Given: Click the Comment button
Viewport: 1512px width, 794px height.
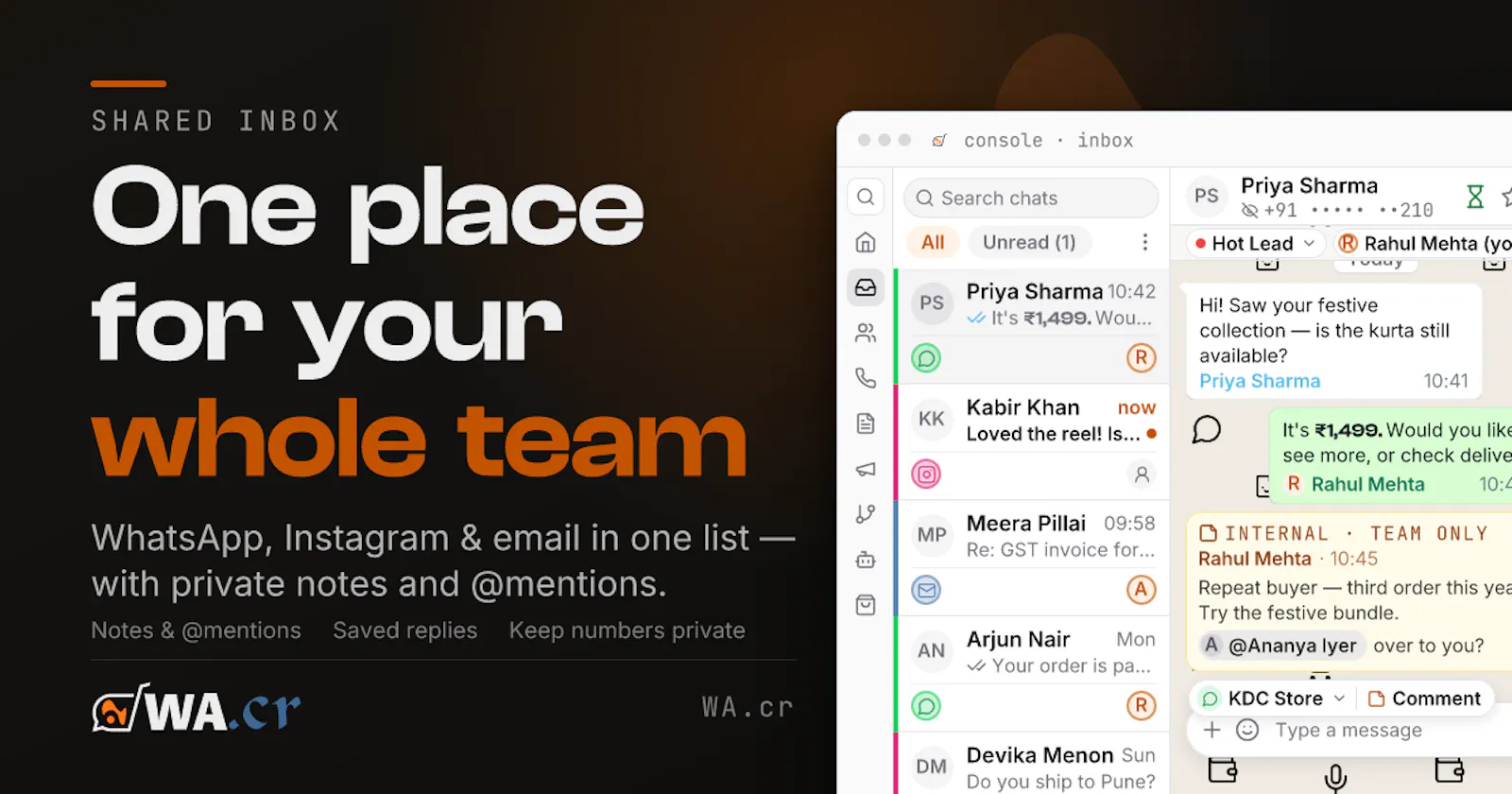Looking at the screenshot, I should [1424, 699].
